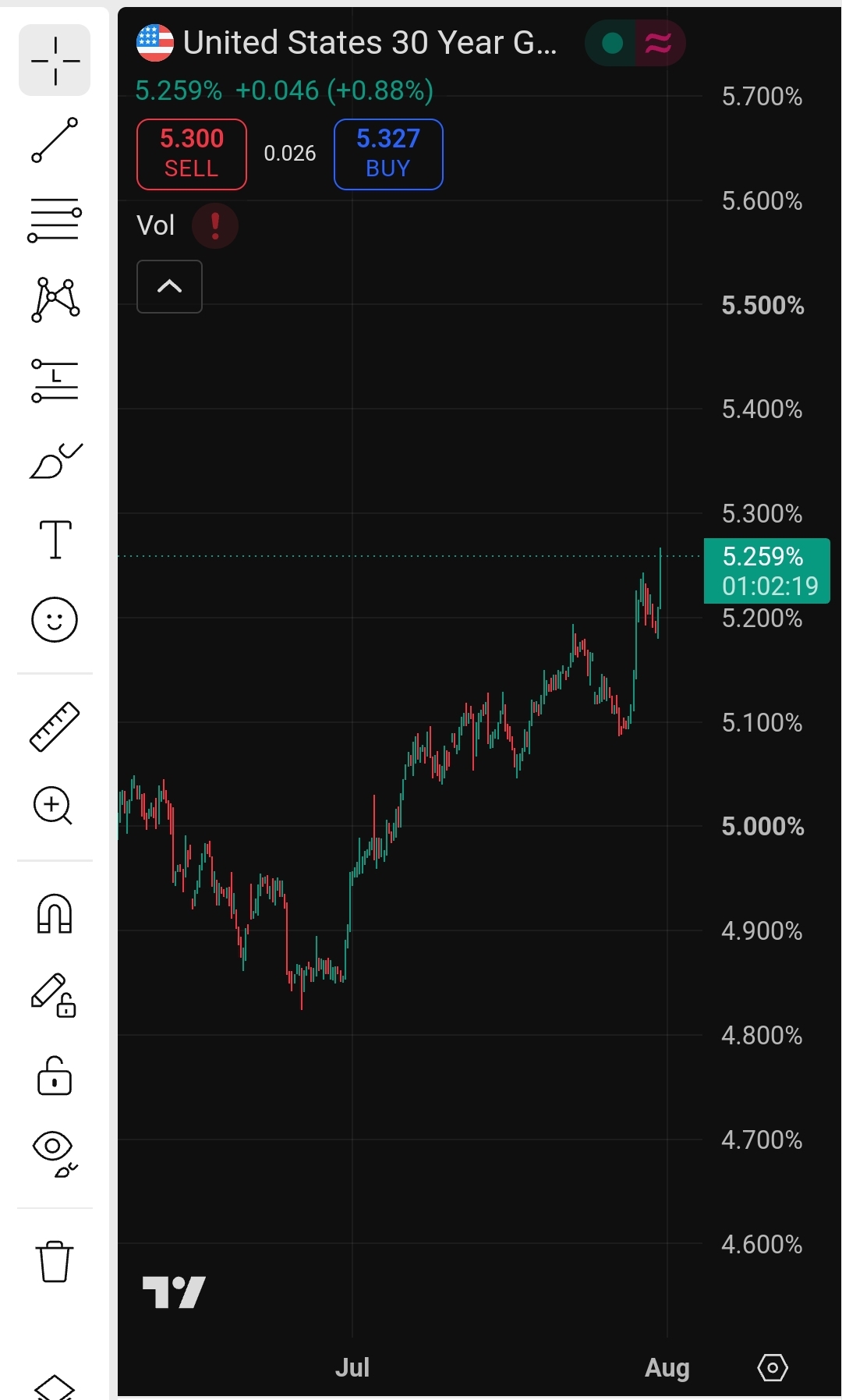Toggle stay in drawing mode
The height and width of the screenshot is (1400, 842).
(x=54, y=996)
